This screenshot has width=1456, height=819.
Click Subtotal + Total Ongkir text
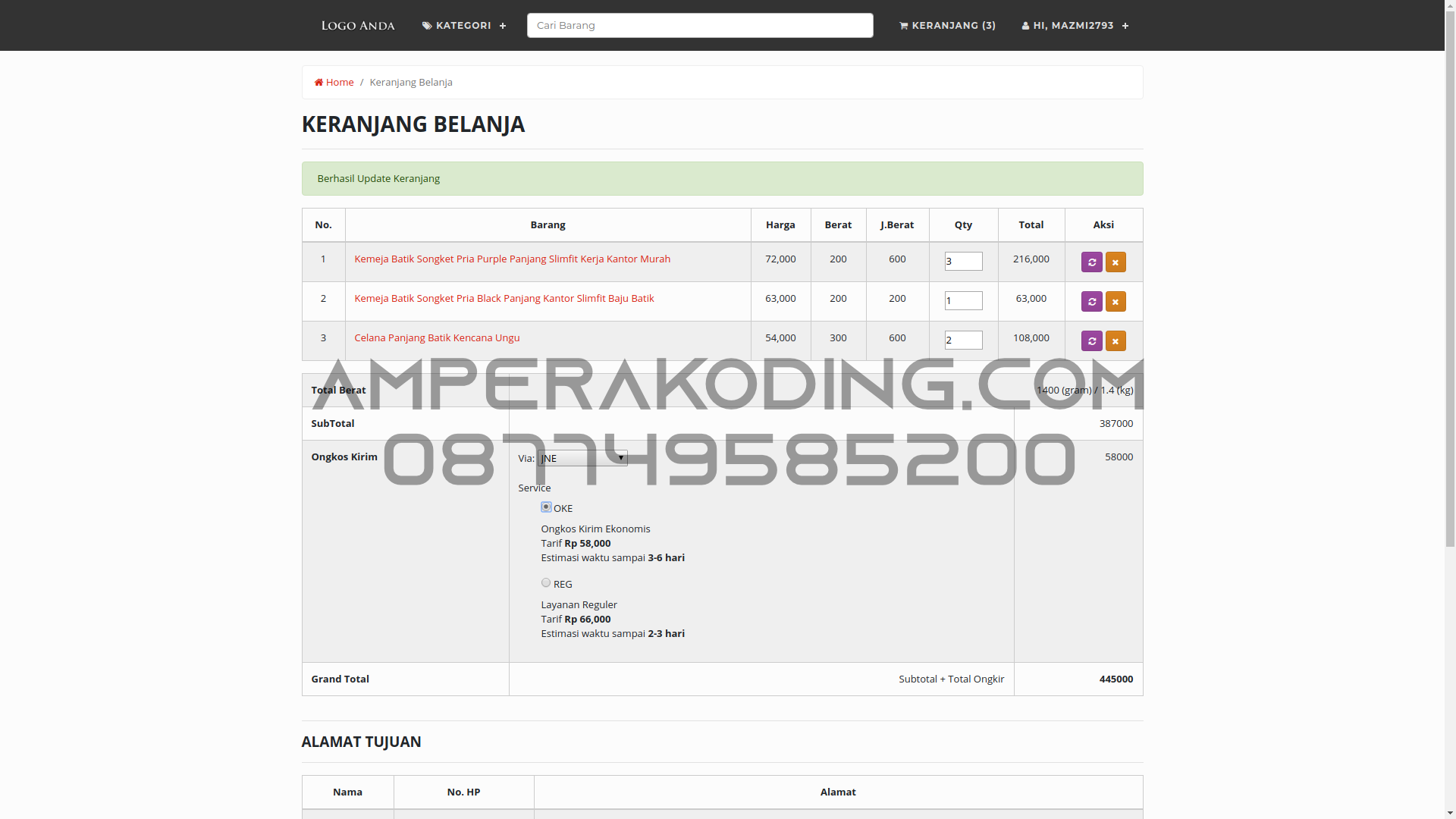[952, 679]
